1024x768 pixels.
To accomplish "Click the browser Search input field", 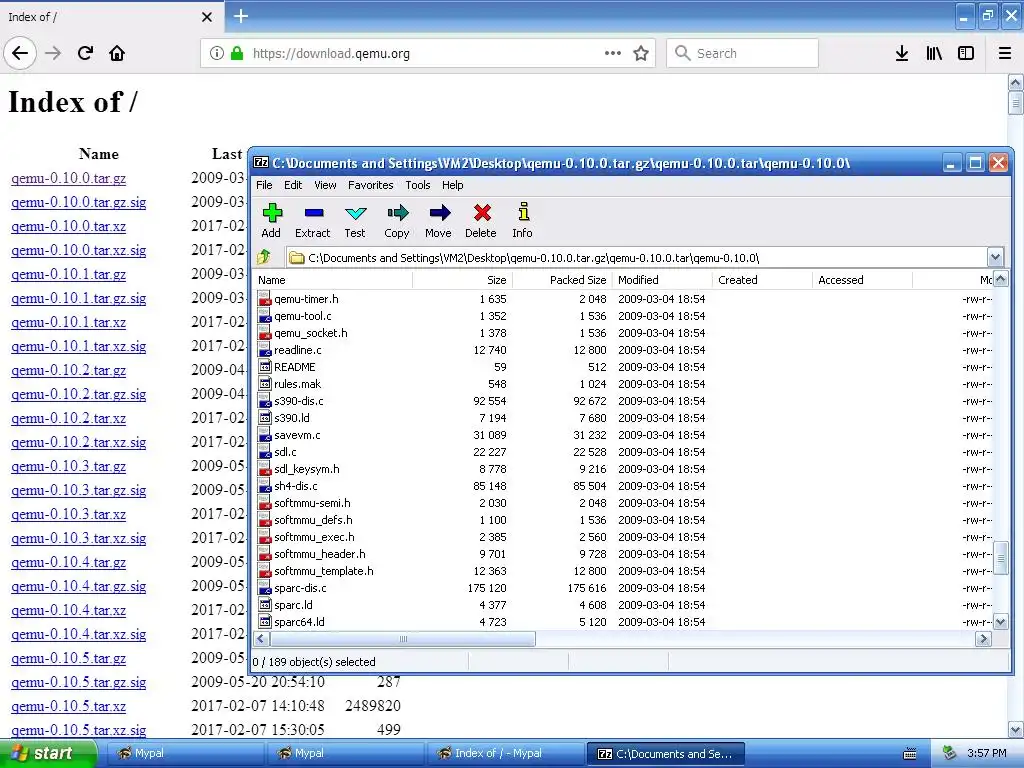I will point(743,54).
